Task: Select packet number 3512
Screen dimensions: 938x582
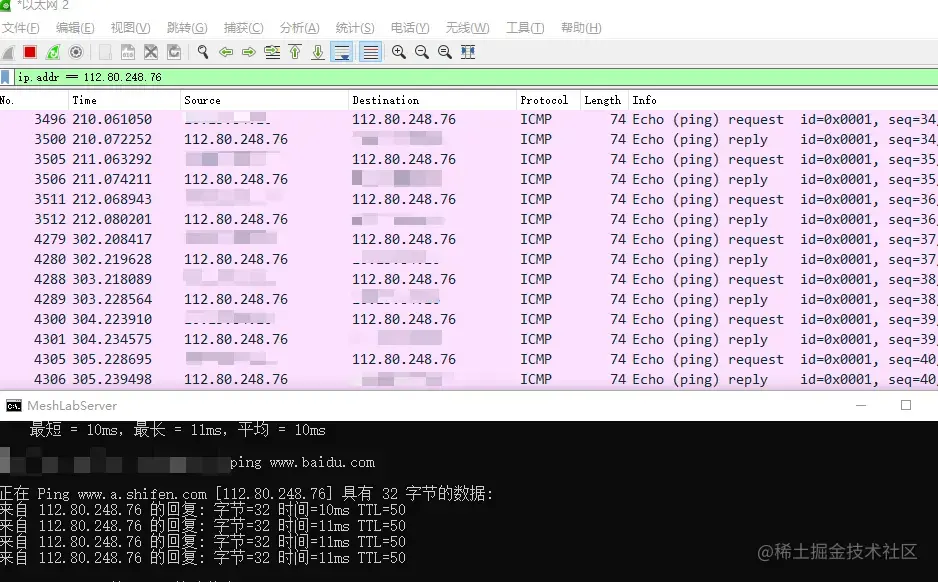Action: 469,220
